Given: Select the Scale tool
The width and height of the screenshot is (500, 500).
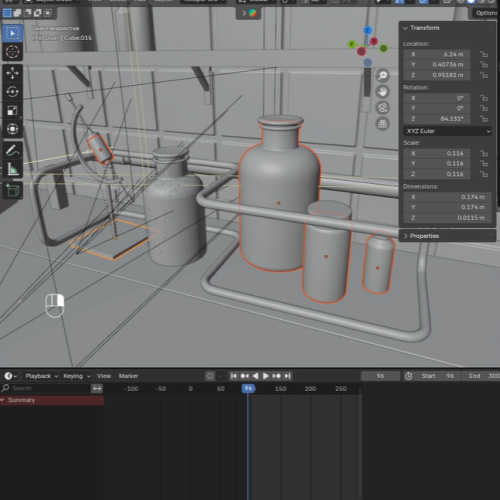Looking at the screenshot, I should 12,110.
